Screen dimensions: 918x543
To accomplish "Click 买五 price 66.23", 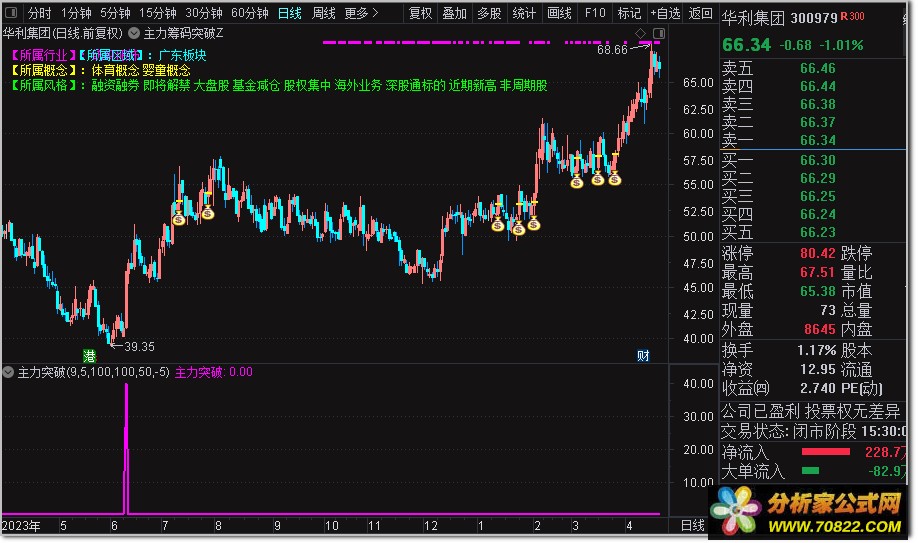I will tap(817, 233).
